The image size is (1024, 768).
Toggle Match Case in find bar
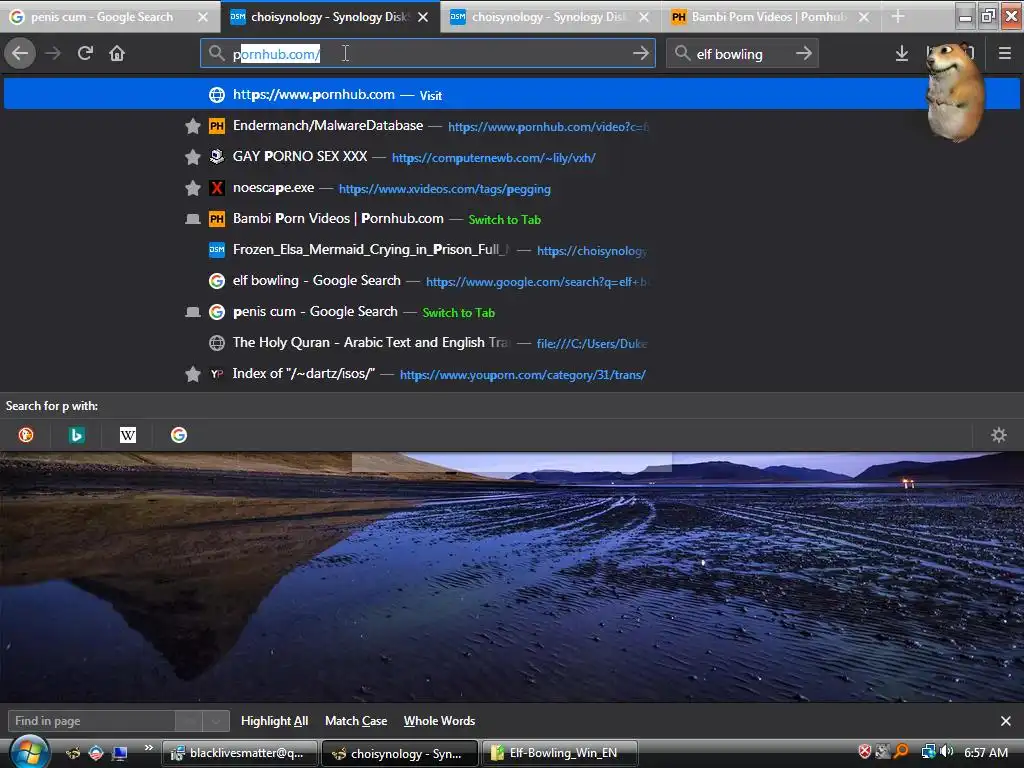pyautogui.click(x=356, y=721)
